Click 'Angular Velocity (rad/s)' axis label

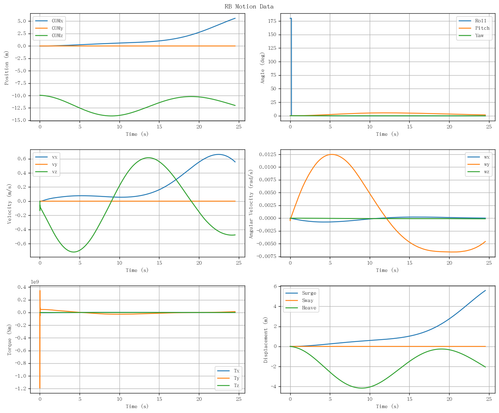pyautogui.click(x=251, y=204)
